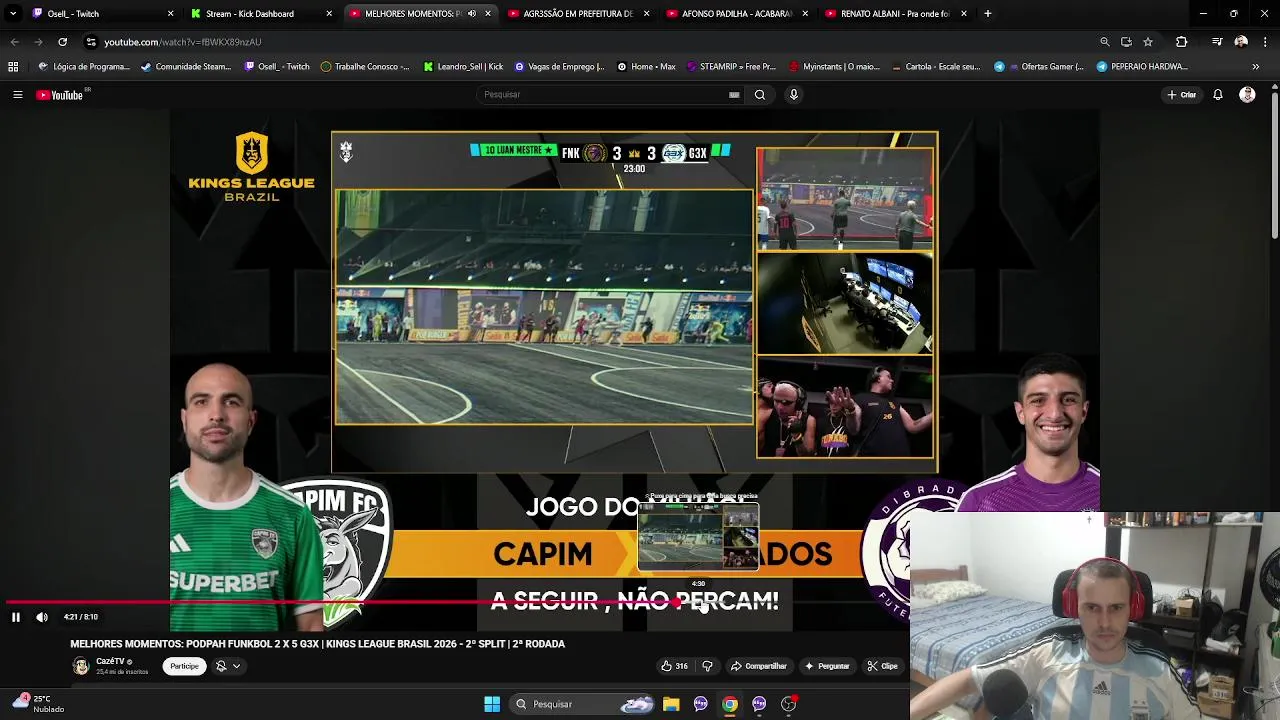This screenshot has width=1280, height=720.
Task: Click the YouTube search magnifier button
Action: pyautogui.click(x=760, y=95)
